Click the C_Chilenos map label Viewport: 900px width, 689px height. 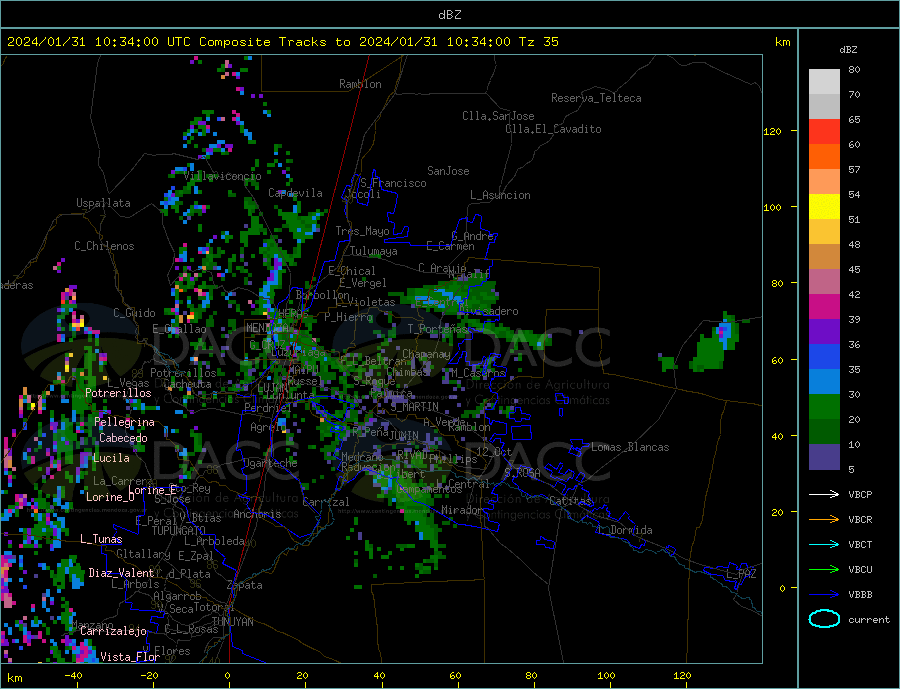[x=104, y=246]
